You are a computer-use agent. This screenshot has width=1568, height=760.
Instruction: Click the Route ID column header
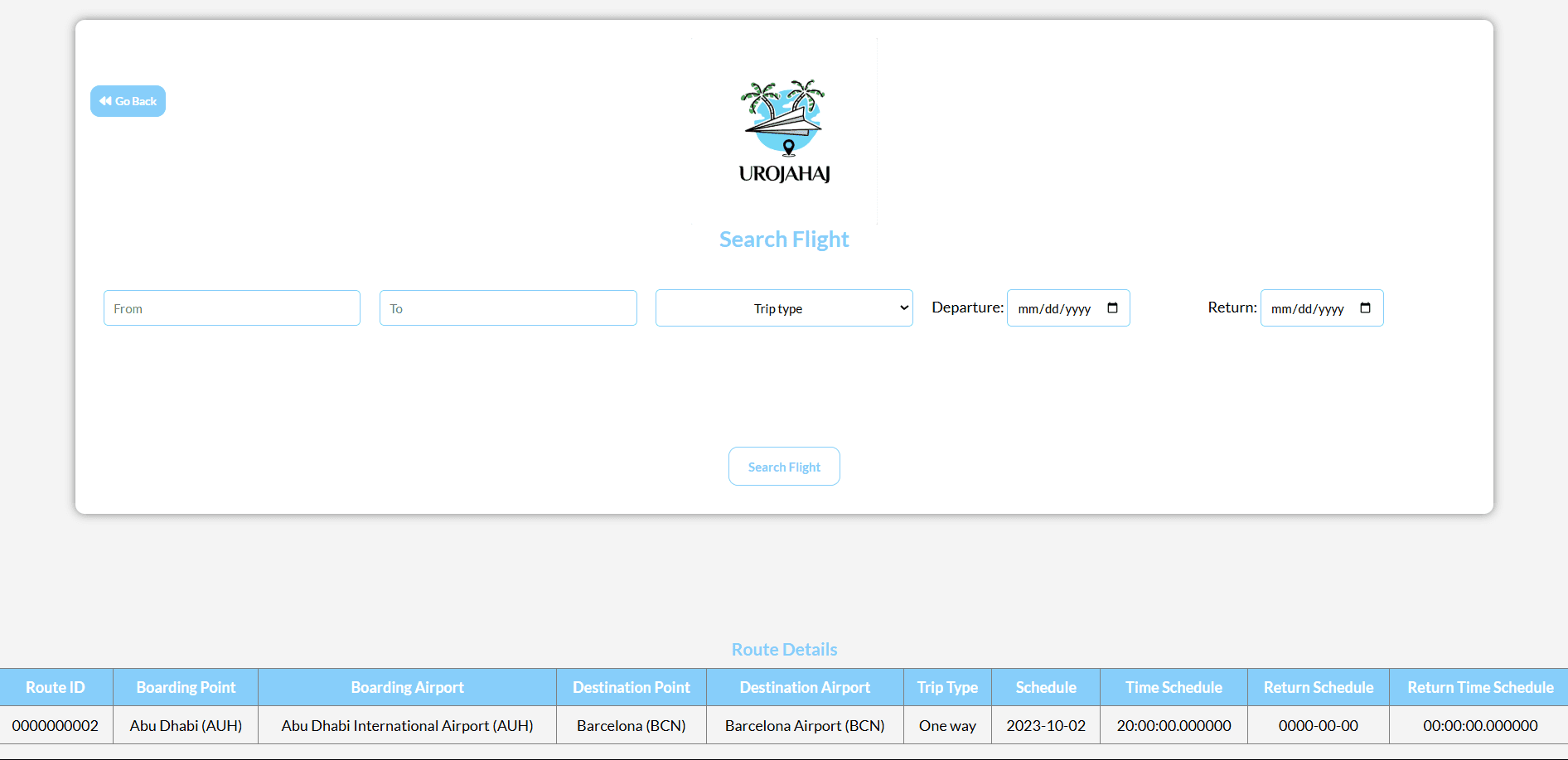(x=56, y=687)
